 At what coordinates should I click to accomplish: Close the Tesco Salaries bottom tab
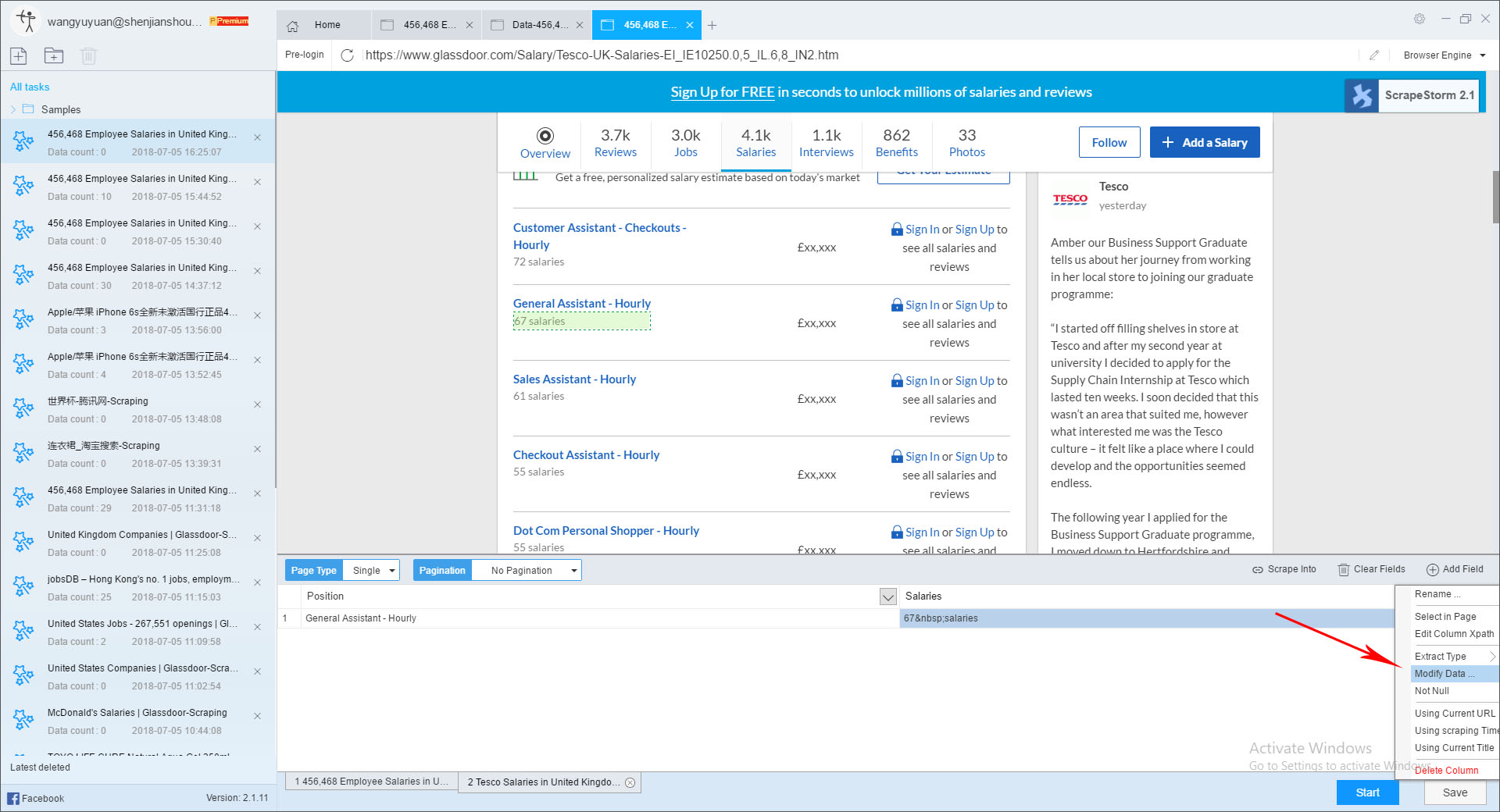pyautogui.click(x=630, y=782)
